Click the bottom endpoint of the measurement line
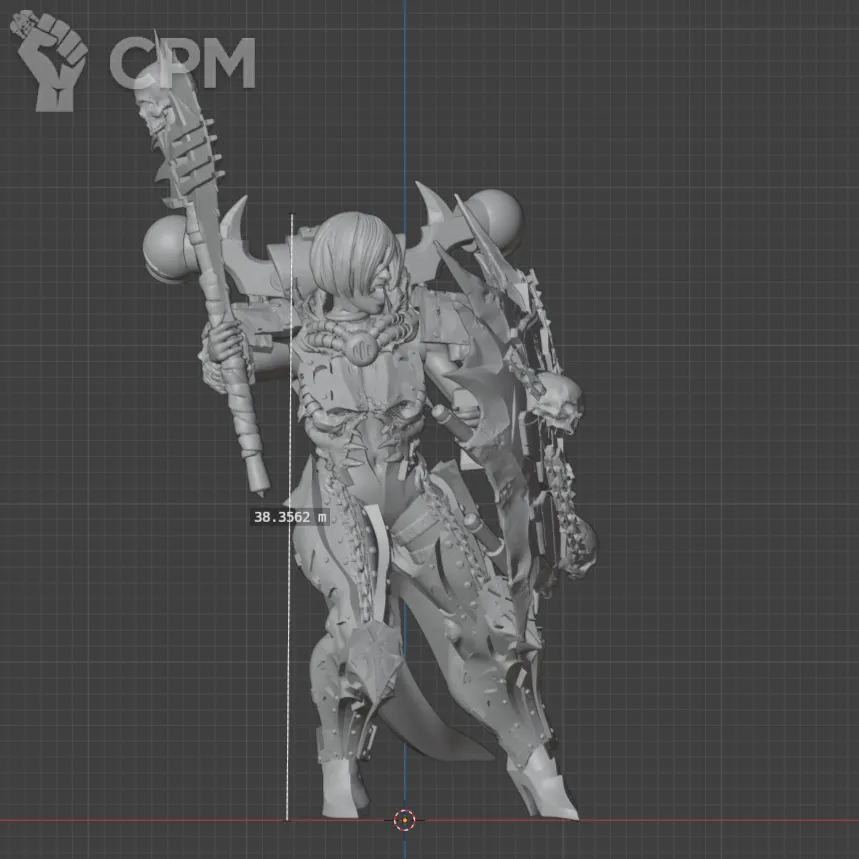This screenshot has height=859, width=859. (289, 819)
